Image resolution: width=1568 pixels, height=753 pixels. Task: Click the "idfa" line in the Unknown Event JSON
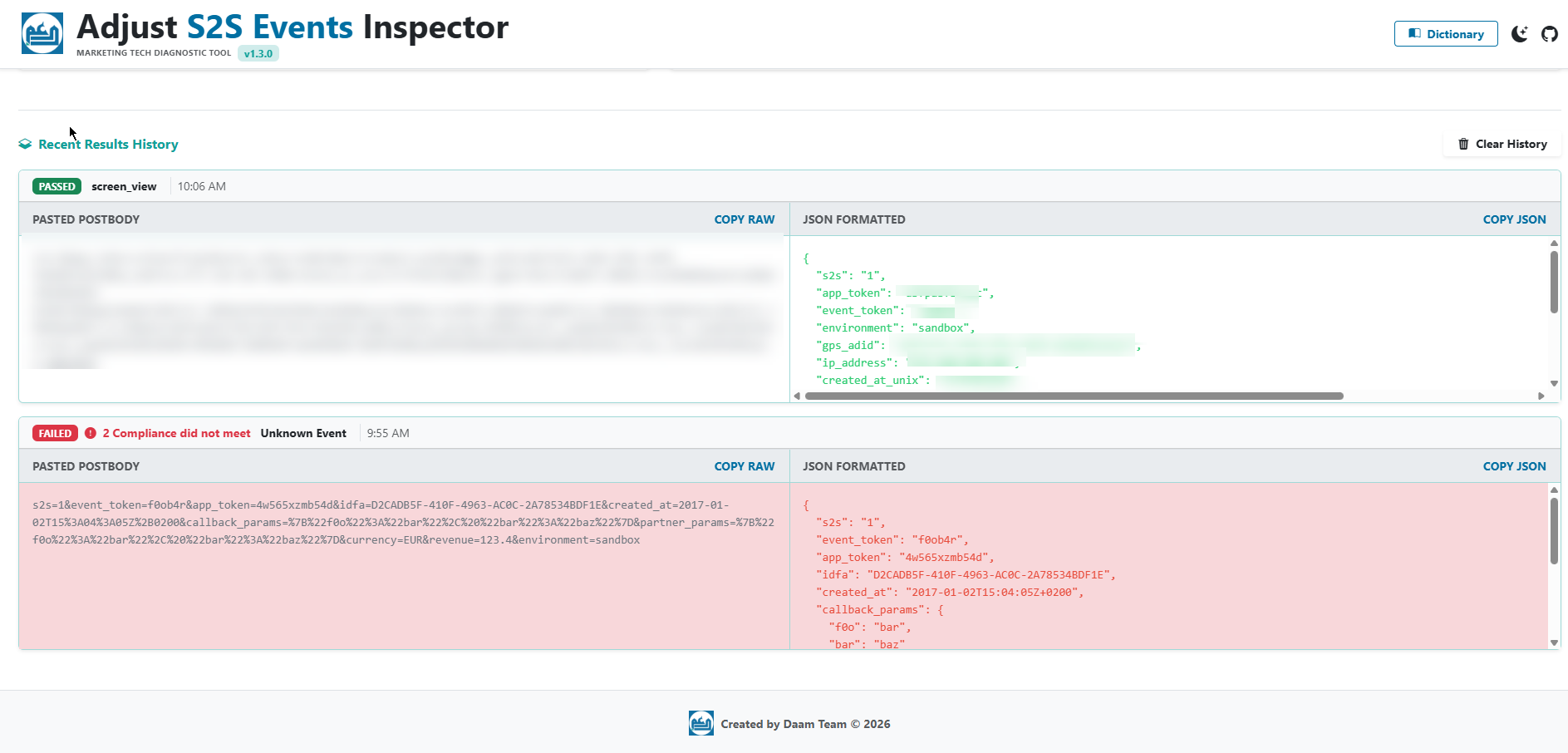point(966,575)
